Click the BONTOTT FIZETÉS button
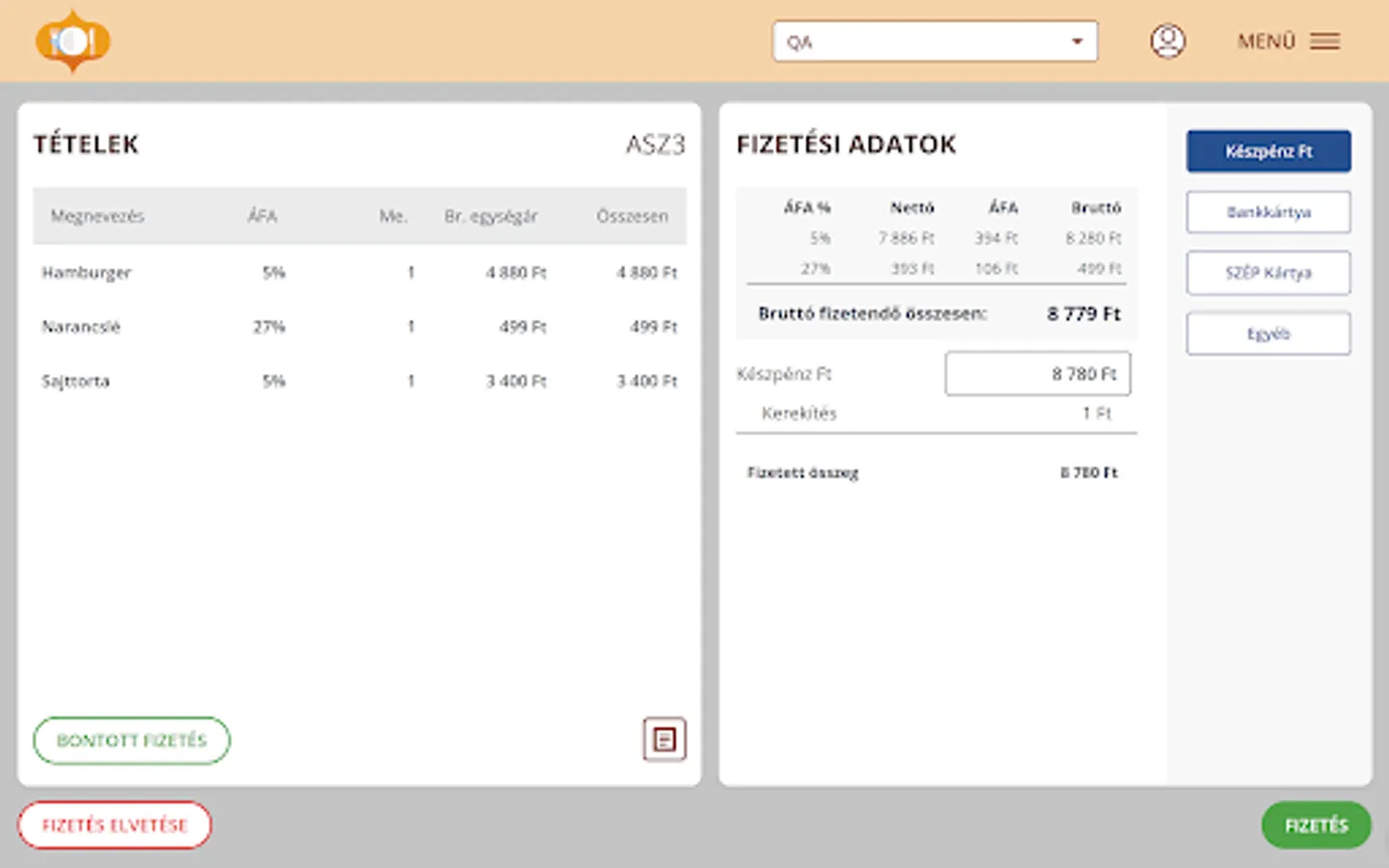The width and height of the screenshot is (1389, 868). pyautogui.click(x=132, y=741)
